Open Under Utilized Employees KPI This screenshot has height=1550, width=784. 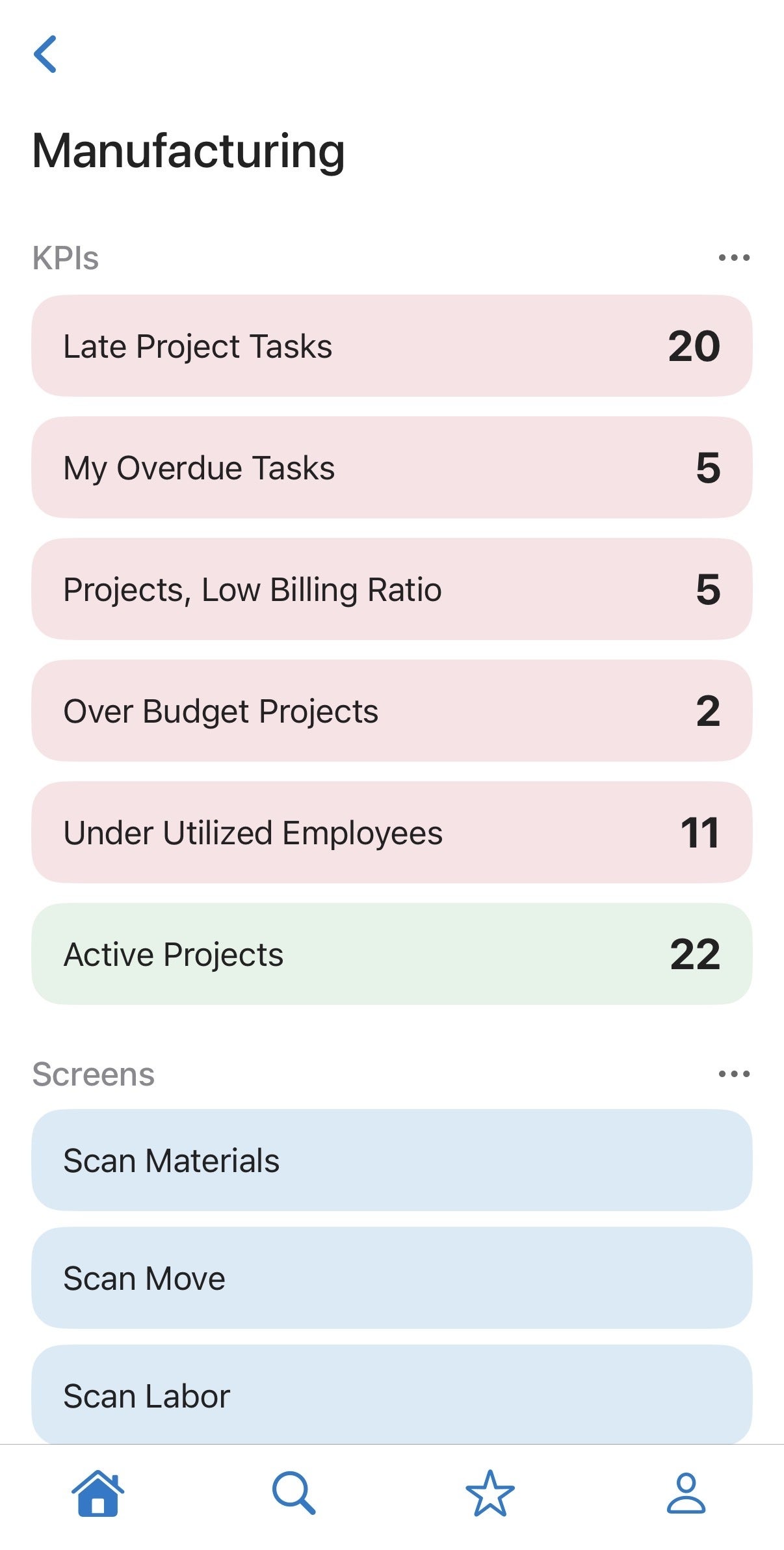pos(392,833)
